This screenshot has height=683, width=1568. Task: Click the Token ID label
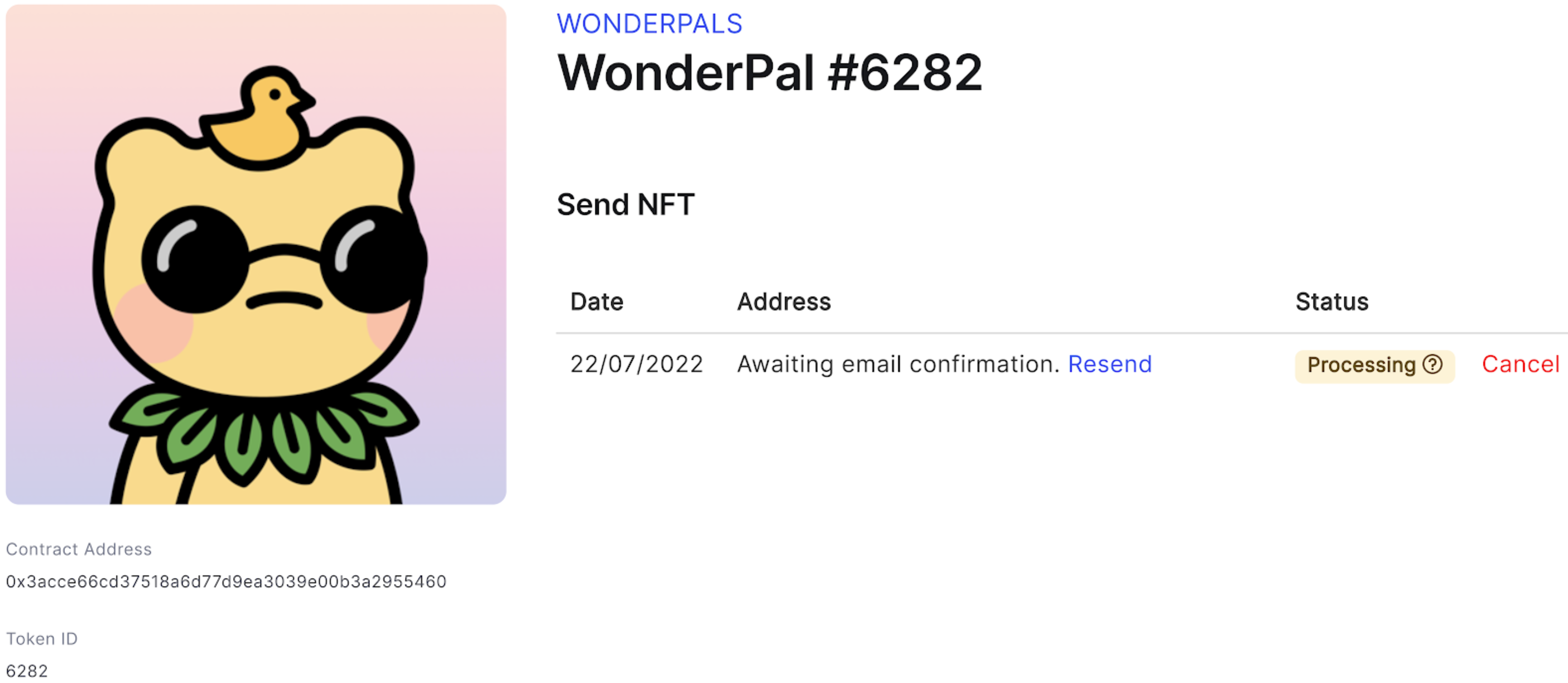pyautogui.click(x=42, y=639)
